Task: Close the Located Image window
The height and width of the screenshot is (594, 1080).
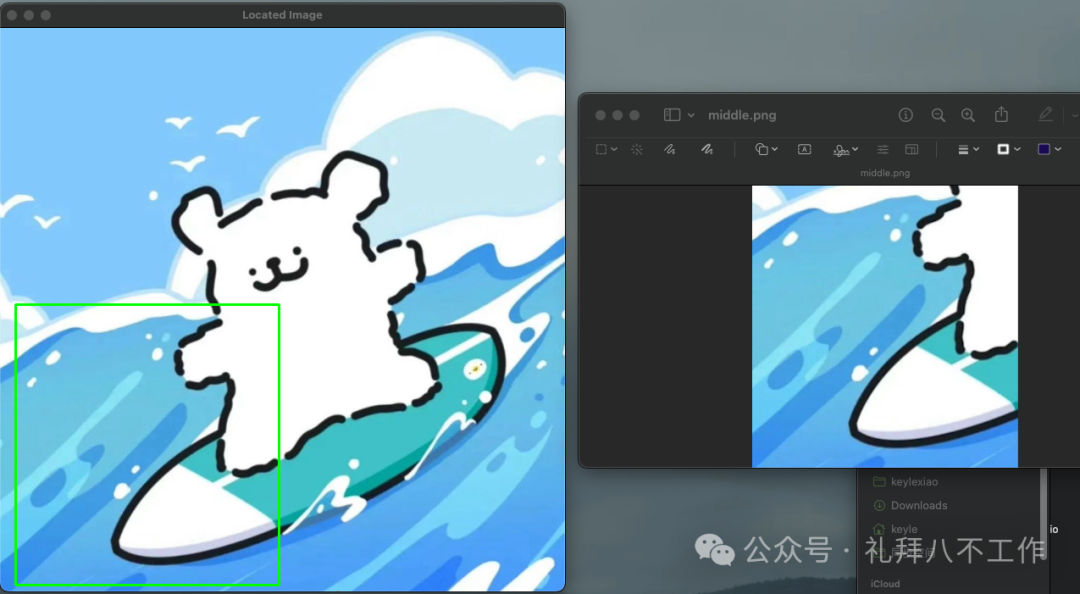Action: coord(12,15)
